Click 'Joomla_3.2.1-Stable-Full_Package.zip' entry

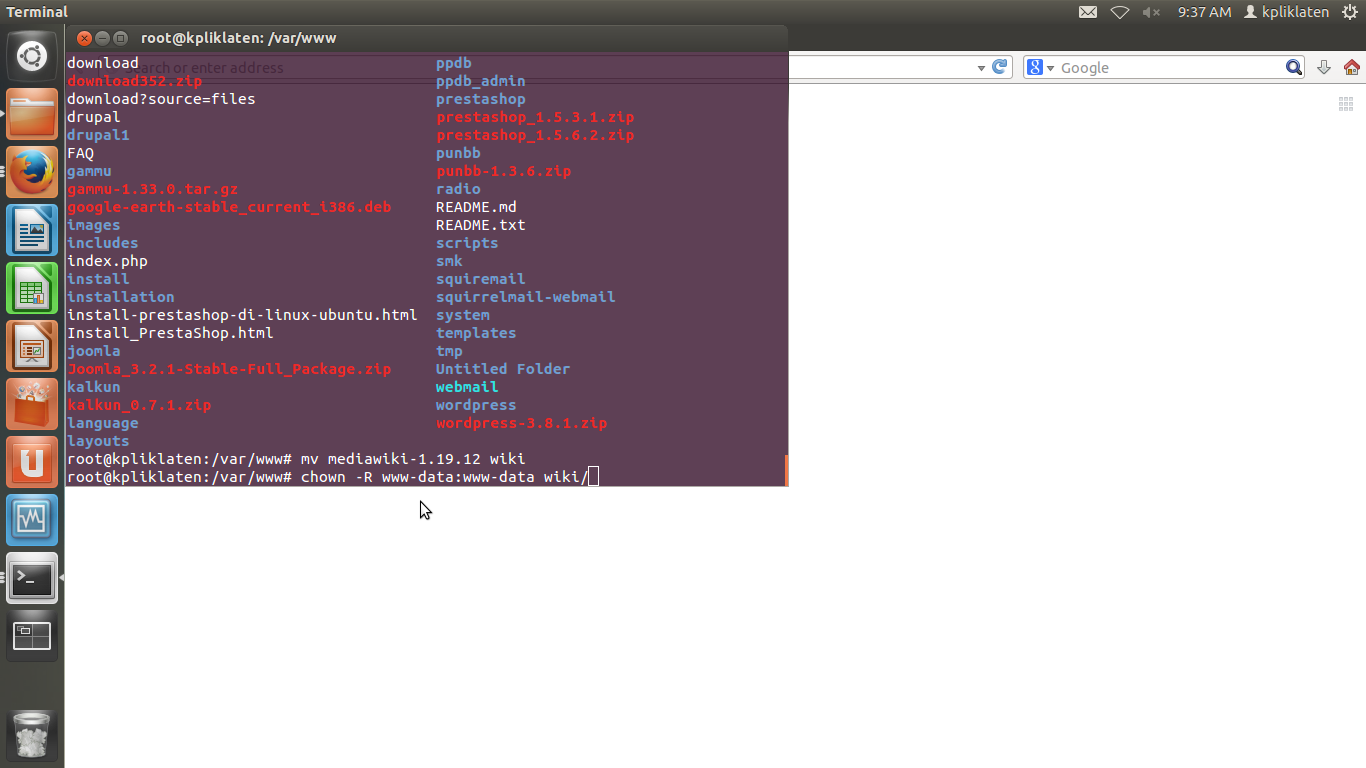pos(229,369)
